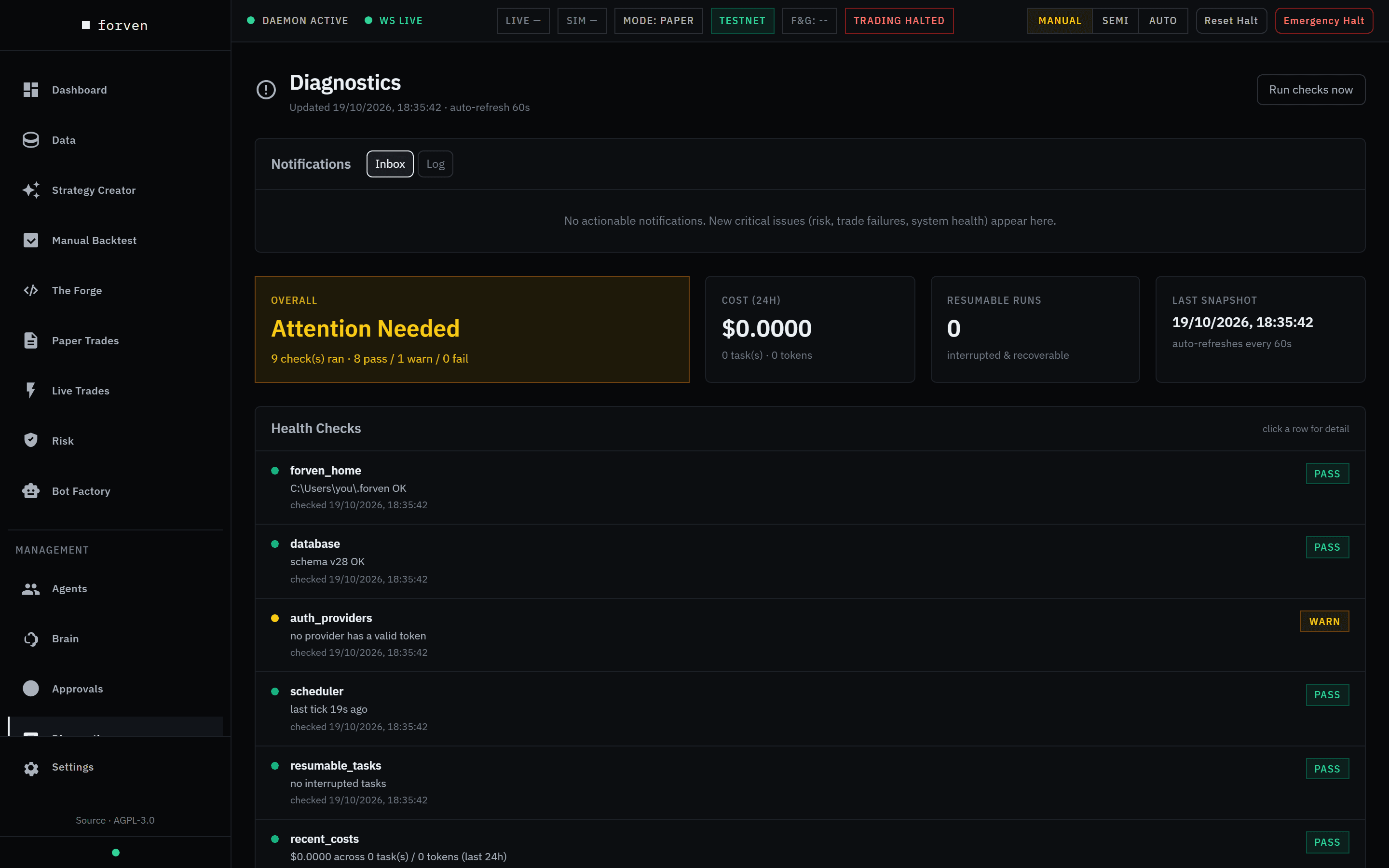Switch trading mode to AUTO
Viewport: 1389px width, 868px height.
[1163, 21]
